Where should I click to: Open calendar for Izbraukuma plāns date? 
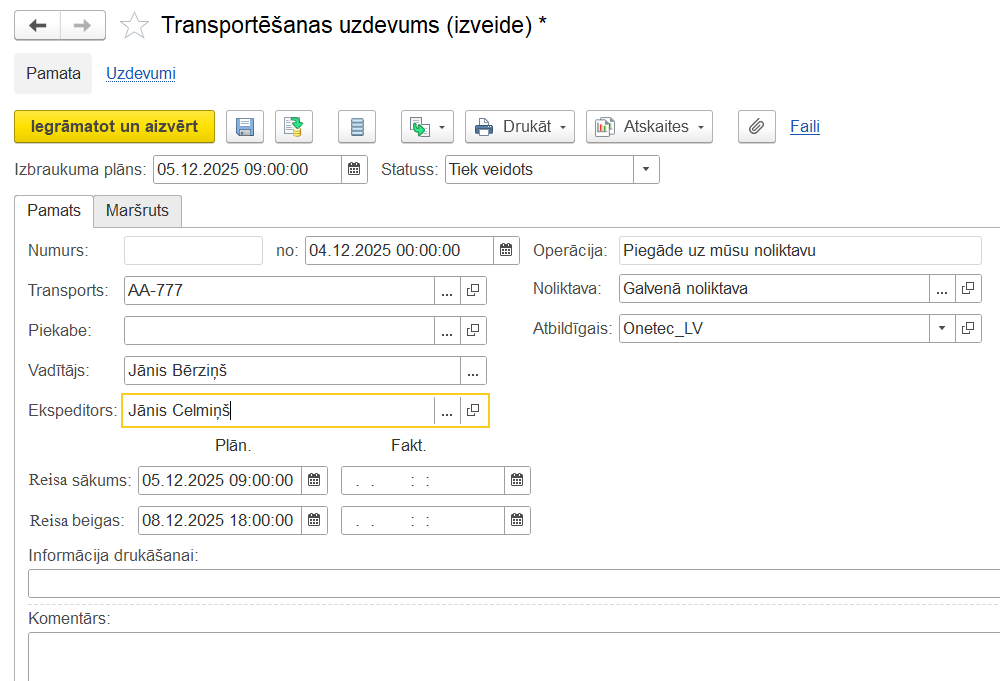[354, 170]
